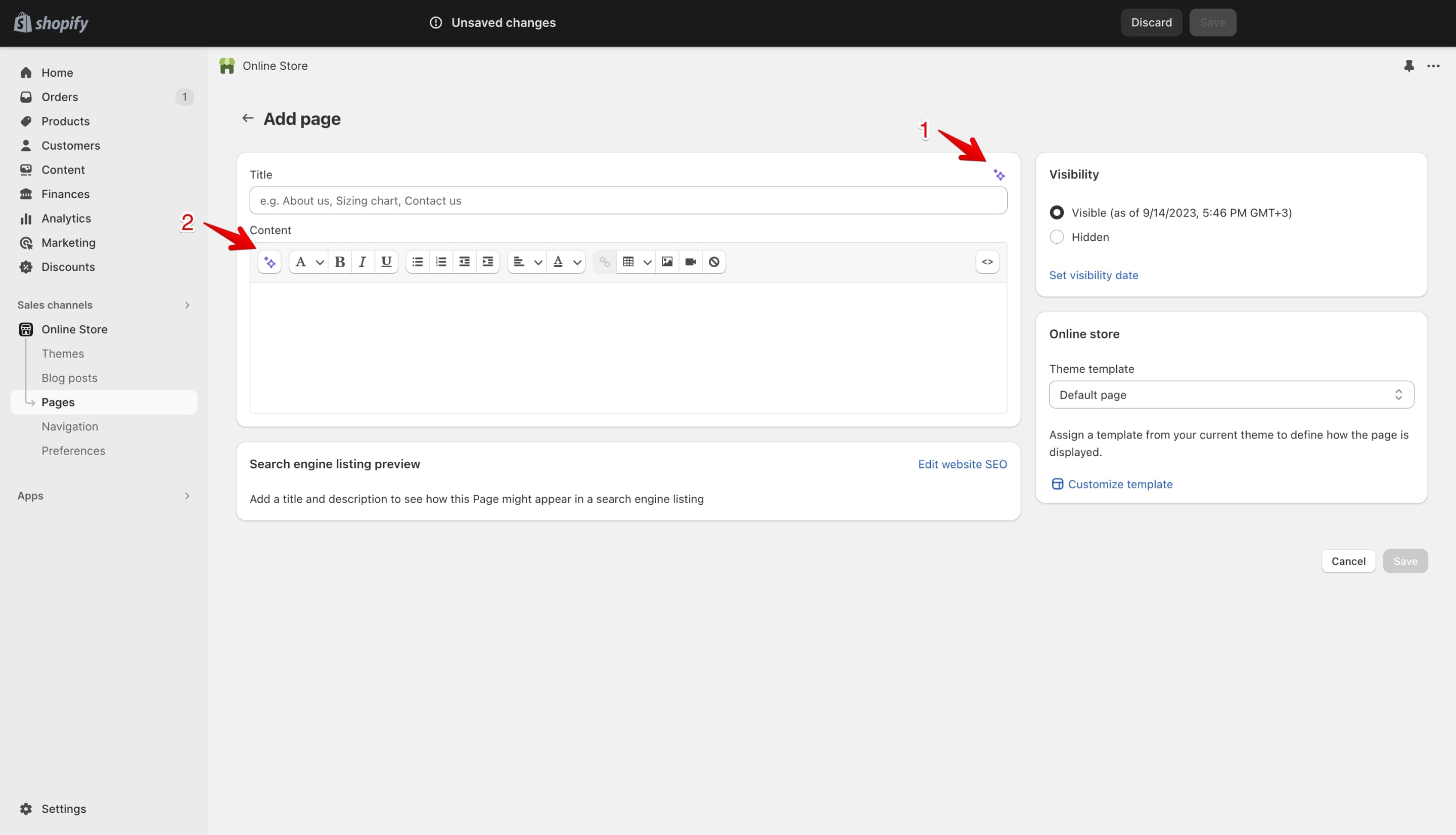Open the text color dropdown
Viewport: 1456px width, 835px height.
click(566, 262)
